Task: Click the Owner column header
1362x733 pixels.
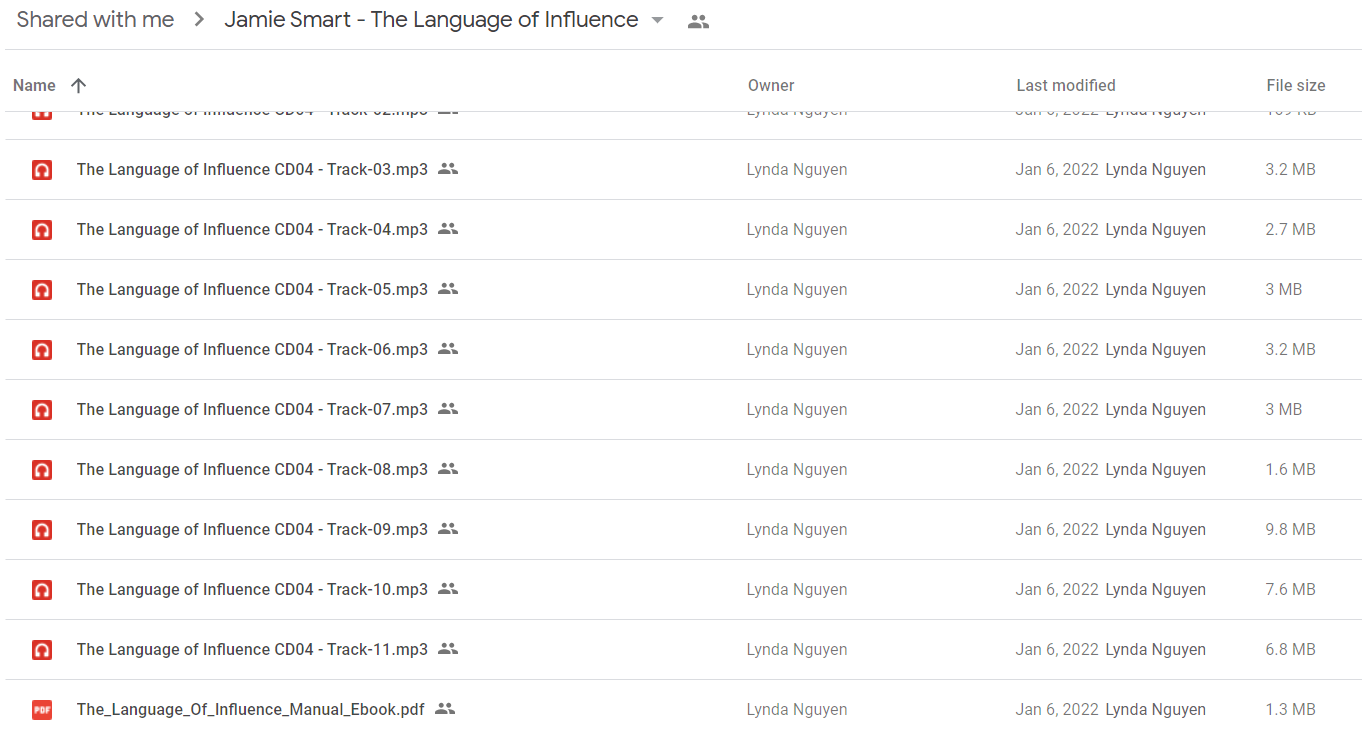Action: 771,85
